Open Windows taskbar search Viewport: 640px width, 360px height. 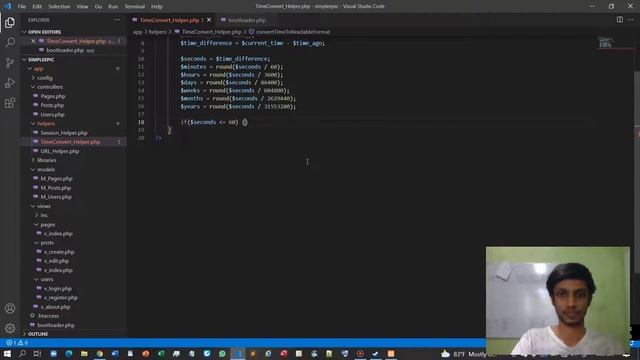pyautogui.click(x=22, y=353)
